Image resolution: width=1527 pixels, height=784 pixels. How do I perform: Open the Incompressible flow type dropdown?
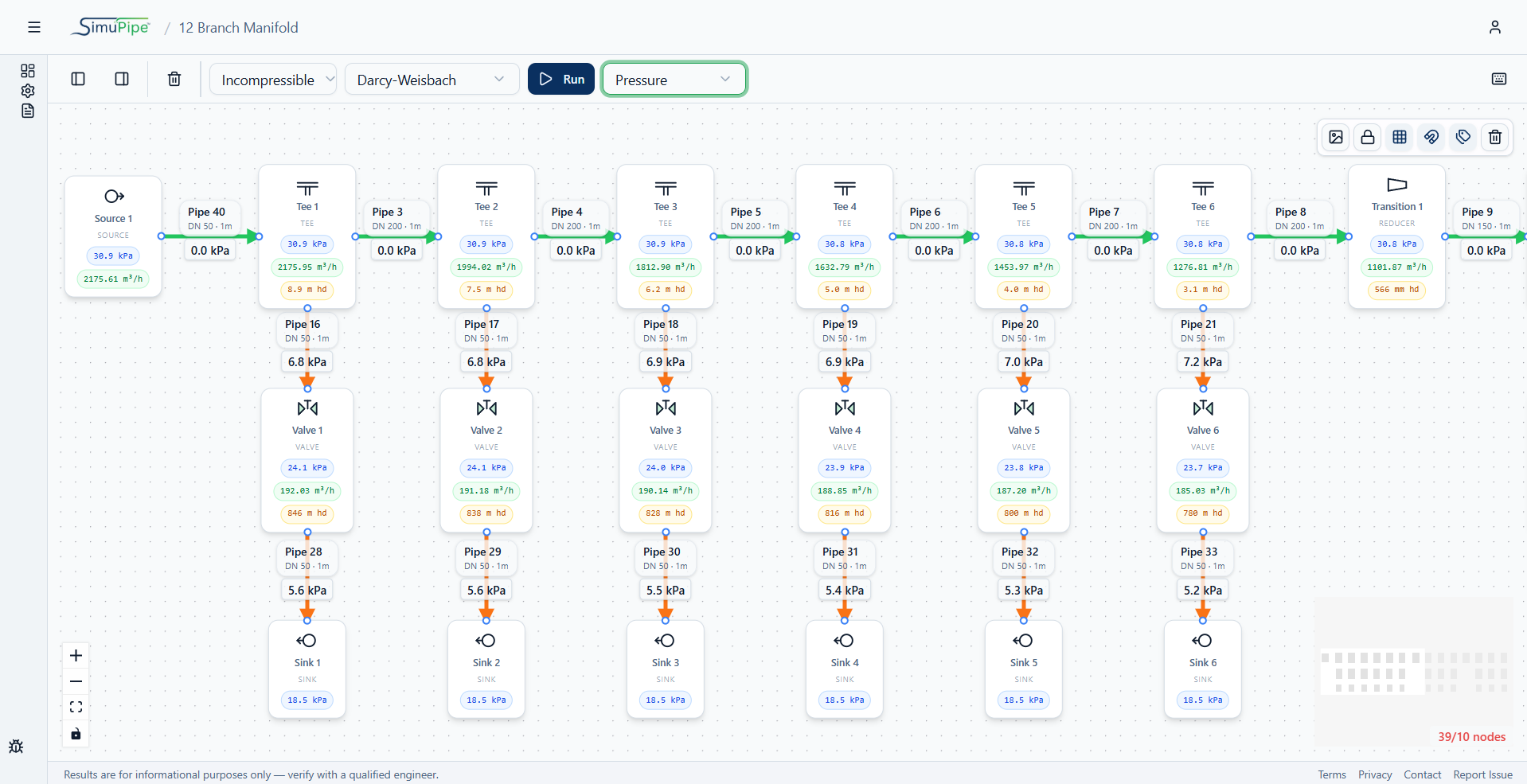273,80
